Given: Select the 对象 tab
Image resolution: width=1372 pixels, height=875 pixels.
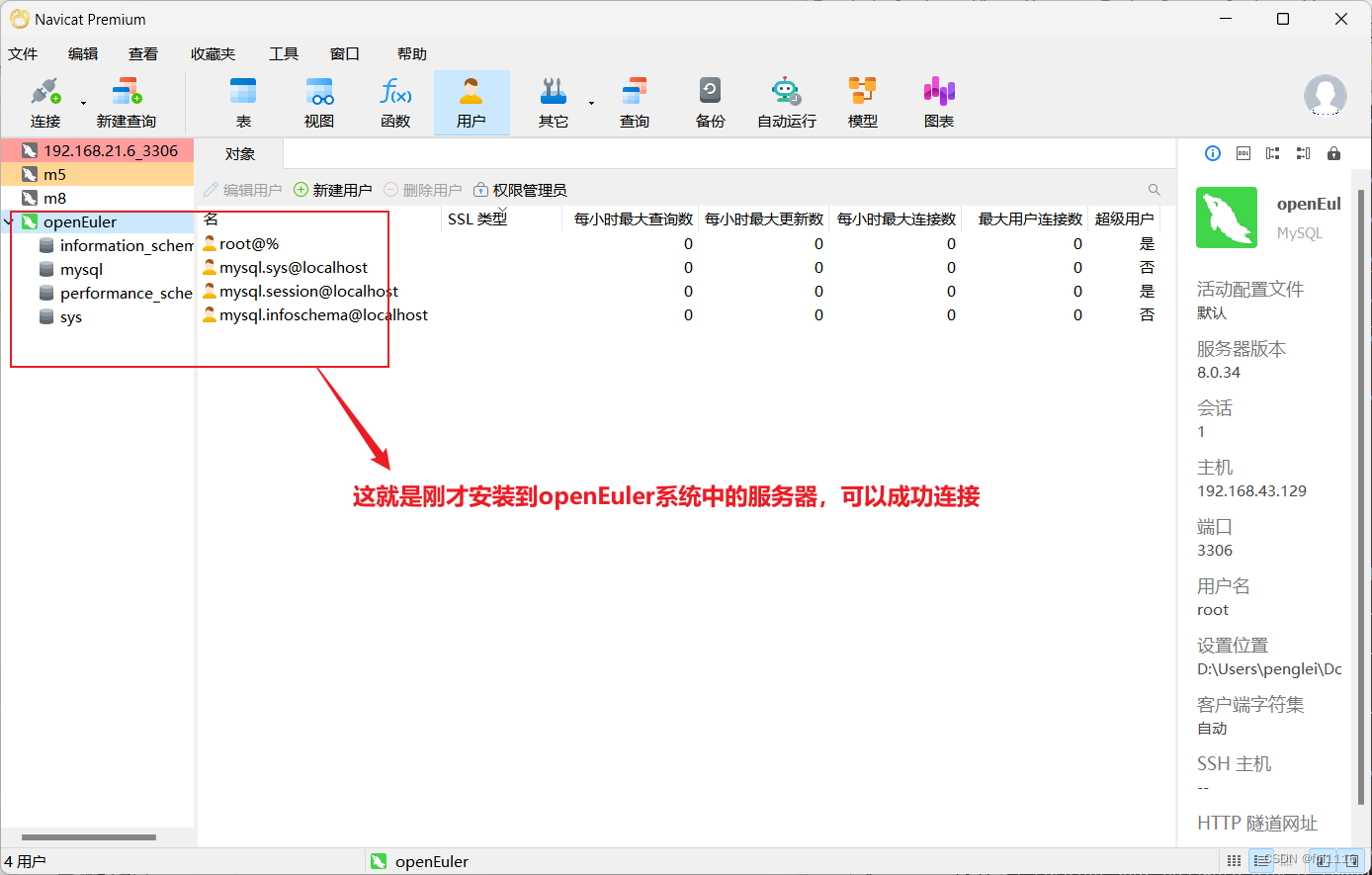Looking at the screenshot, I should 240,154.
